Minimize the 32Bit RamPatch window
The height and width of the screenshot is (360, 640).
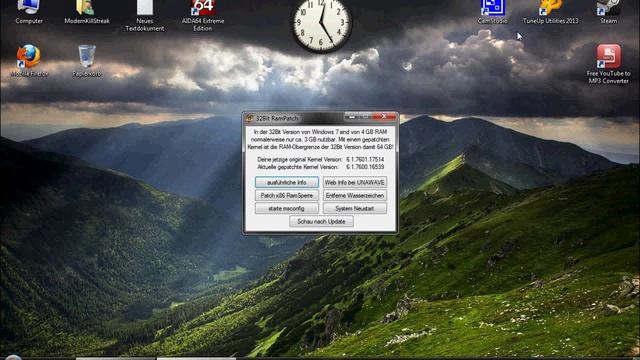pos(352,117)
